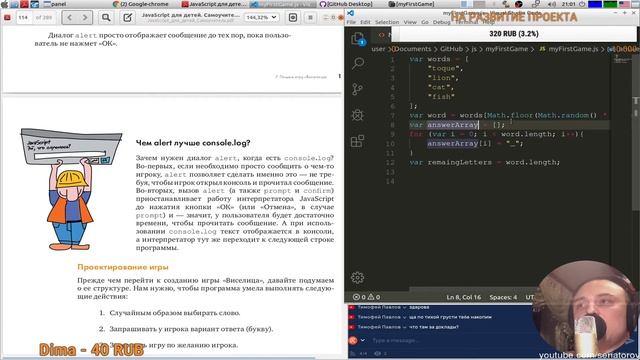Click answerArray on code line 8
The image size is (640, 360).
tap(453, 124)
